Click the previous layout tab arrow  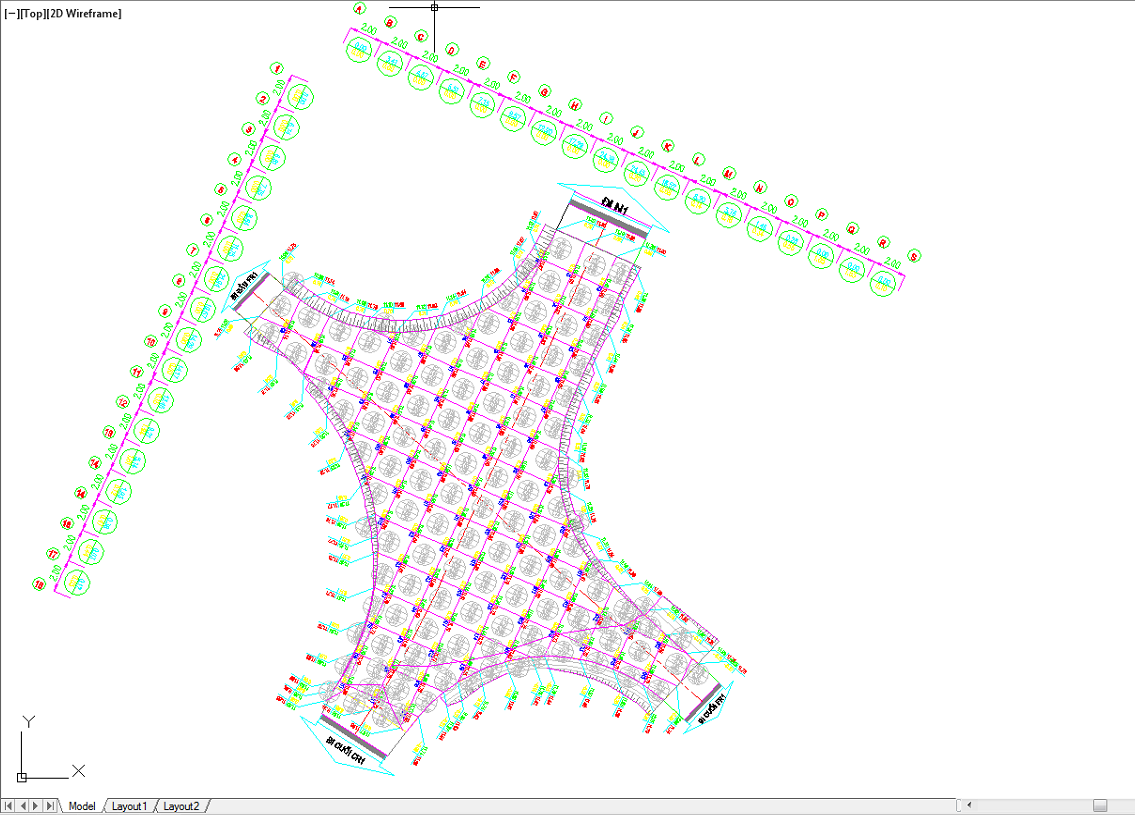click(23, 806)
